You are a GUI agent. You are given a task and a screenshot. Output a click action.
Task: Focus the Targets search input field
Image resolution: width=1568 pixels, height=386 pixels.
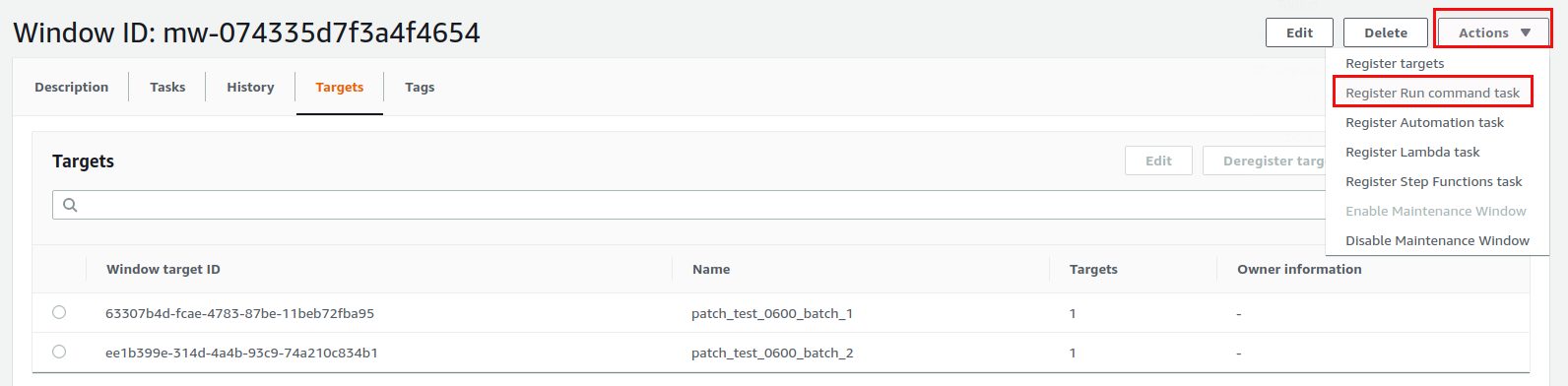pos(689,205)
